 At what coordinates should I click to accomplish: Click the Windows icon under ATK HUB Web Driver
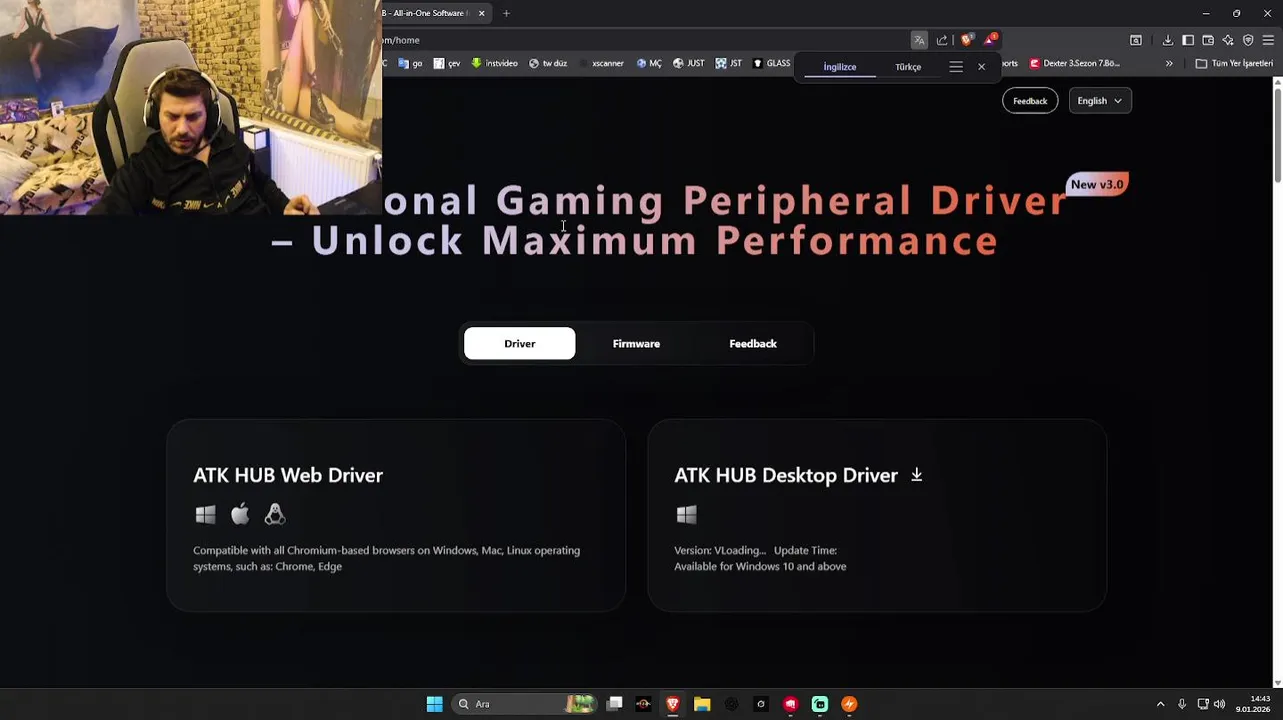click(x=205, y=514)
